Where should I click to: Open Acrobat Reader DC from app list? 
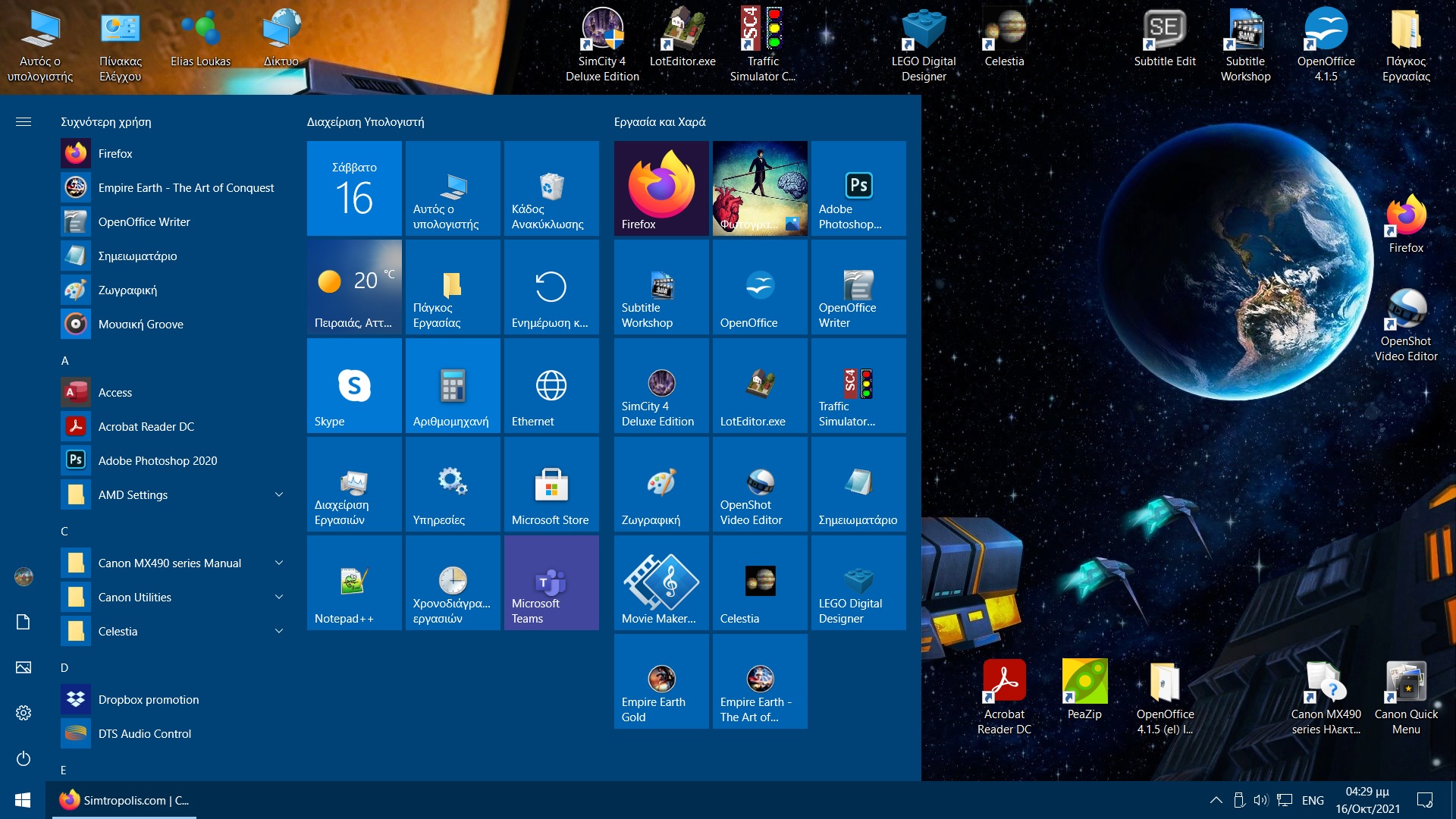[x=174, y=426]
